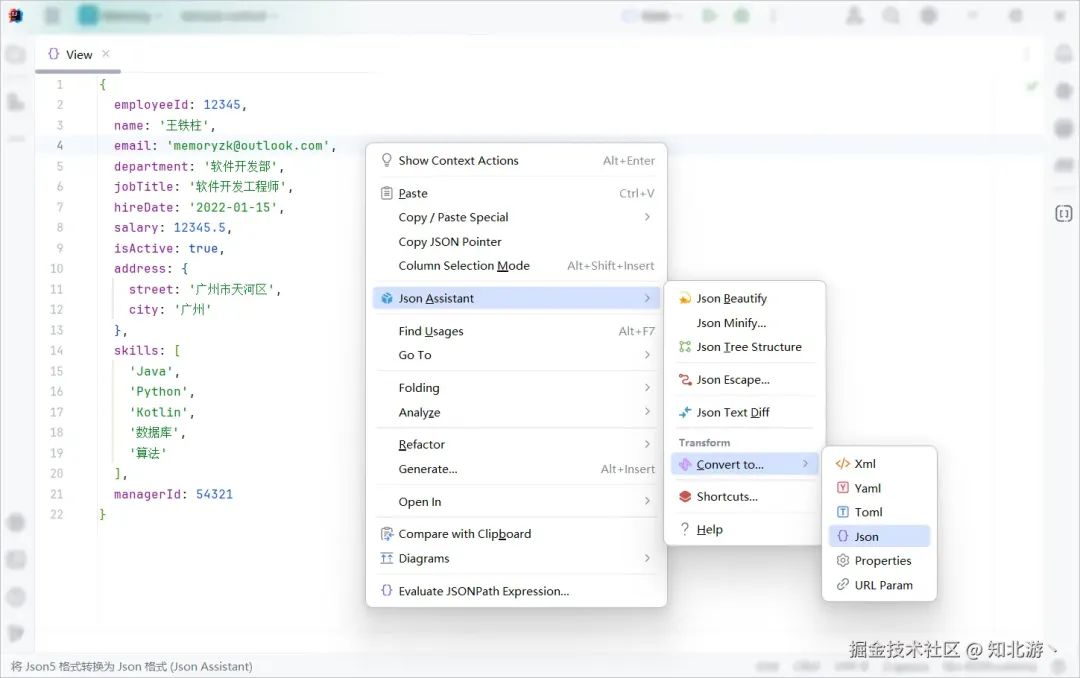Expand the Folding submenu arrow
The height and width of the screenshot is (678, 1080).
pyautogui.click(x=647, y=388)
